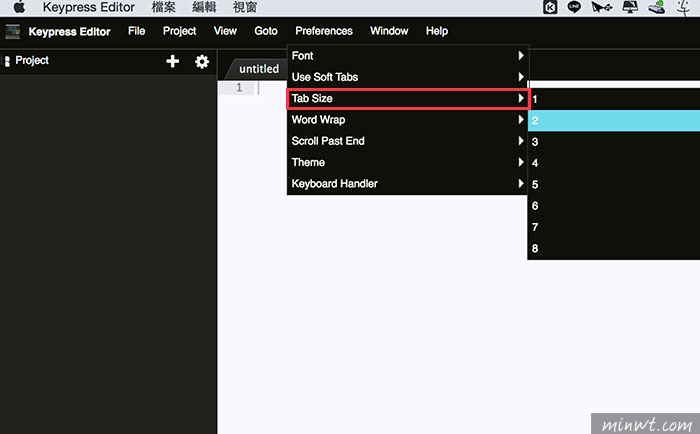The image size is (700, 434).
Task: Click the Project panel title
Action: [x=32, y=60]
